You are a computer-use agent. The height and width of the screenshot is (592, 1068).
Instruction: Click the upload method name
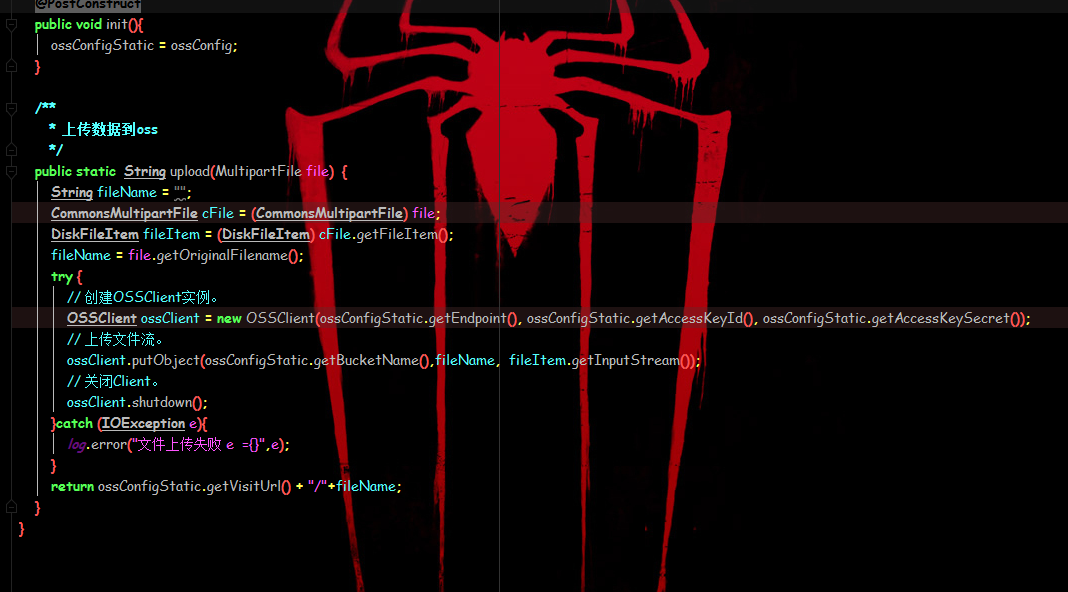point(190,172)
